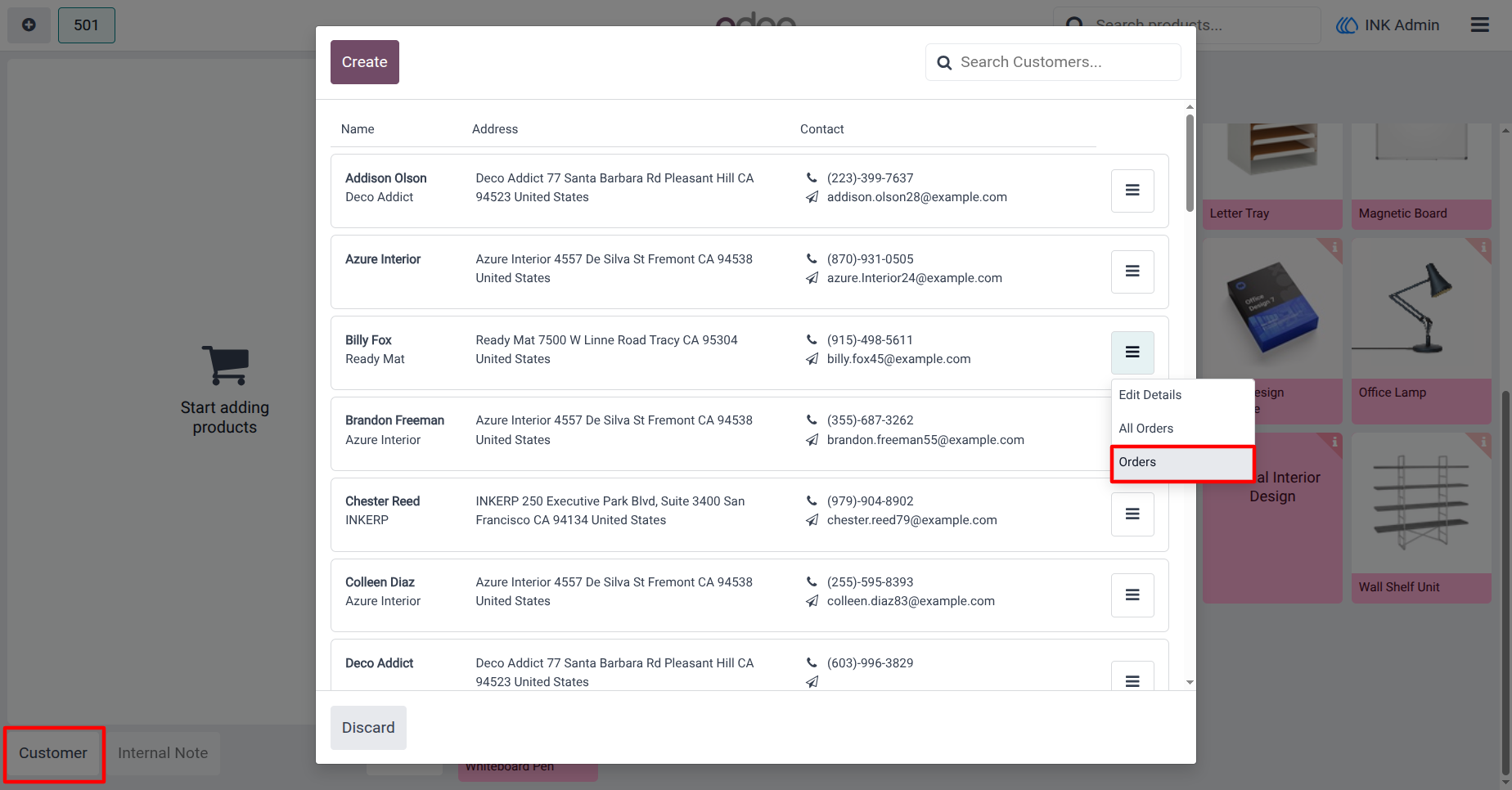Viewport: 1512px width, 790px height.
Task: Click the phone icon for Addison Olson
Action: pyautogui.click(x=812, y=177)
